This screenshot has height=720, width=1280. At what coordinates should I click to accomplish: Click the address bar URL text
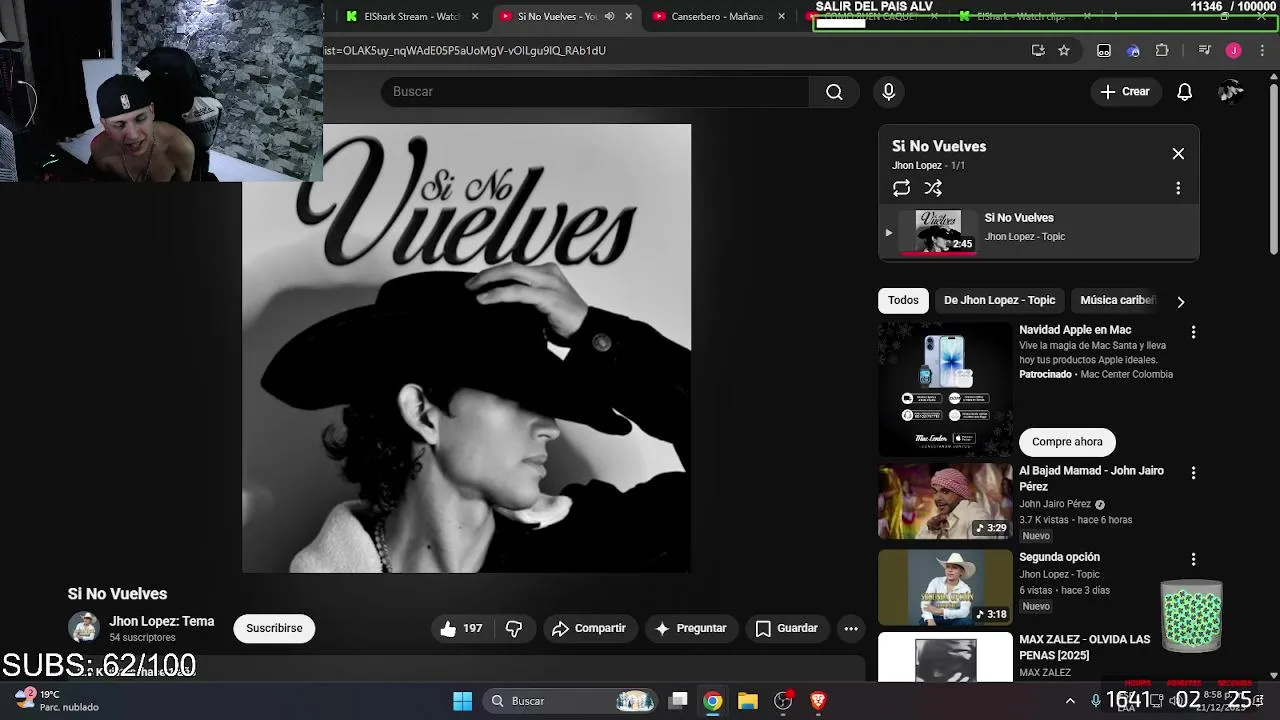click(464, 50)
